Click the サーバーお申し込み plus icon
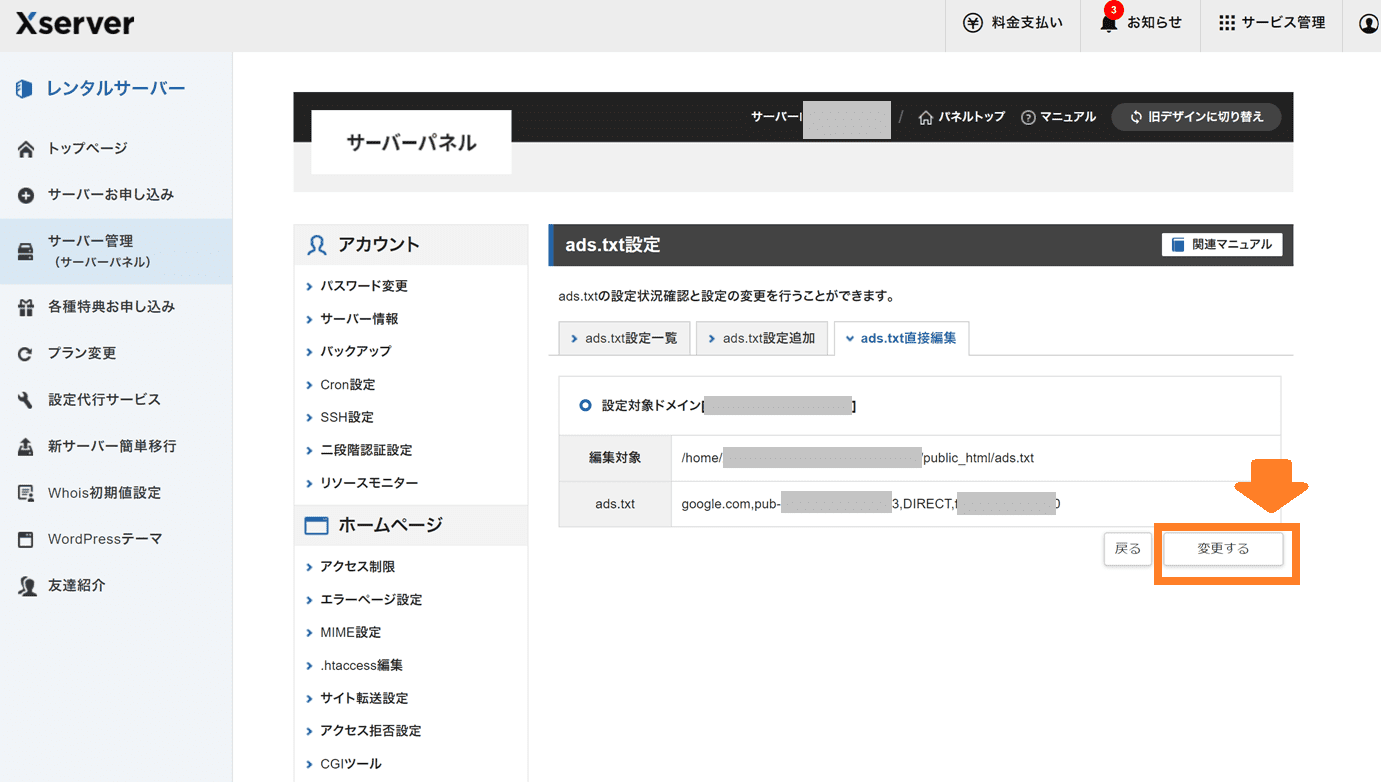This screenshot has width=1381, height=782. (26, 195)
